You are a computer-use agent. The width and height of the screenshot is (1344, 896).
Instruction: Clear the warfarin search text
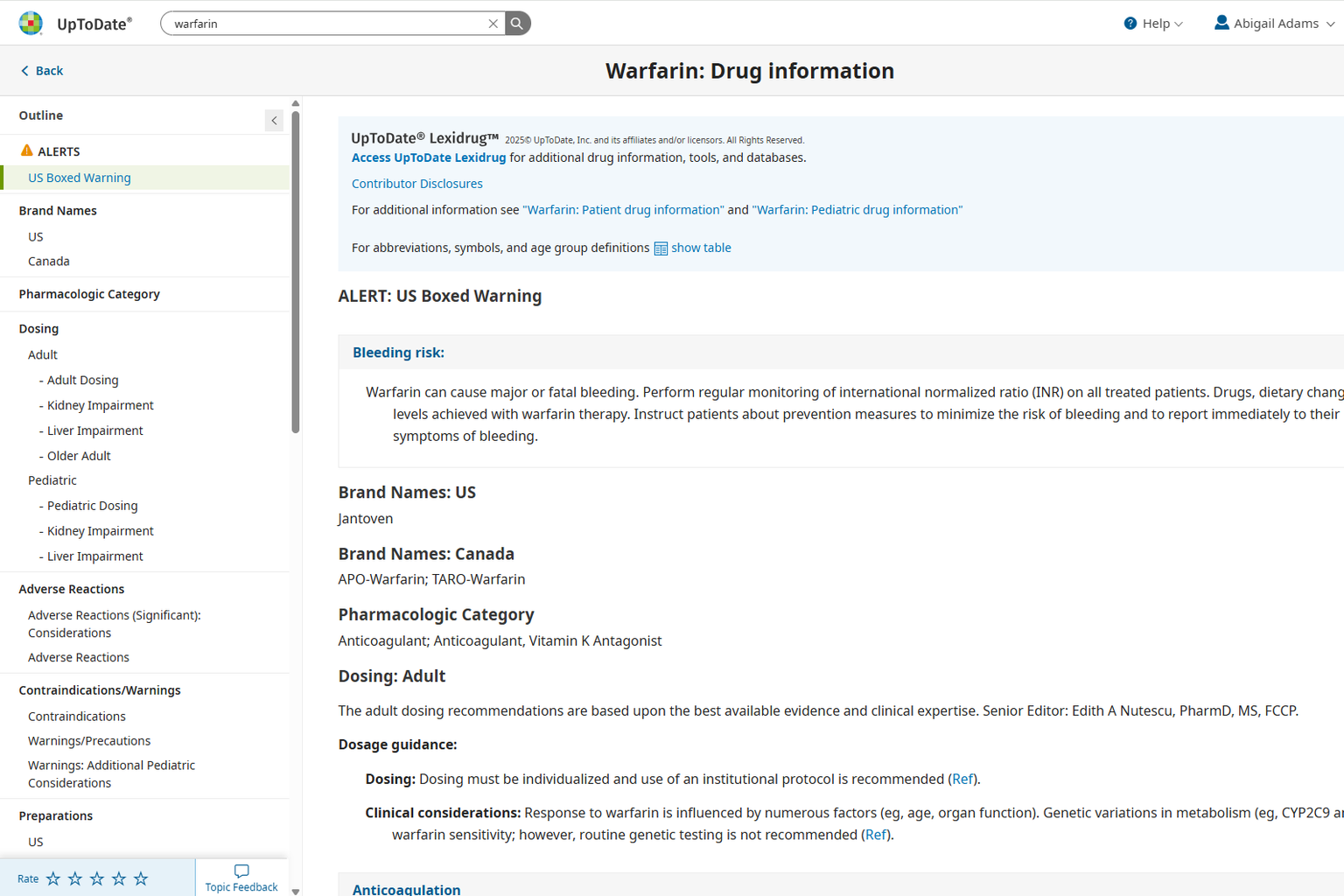point(493,24)
